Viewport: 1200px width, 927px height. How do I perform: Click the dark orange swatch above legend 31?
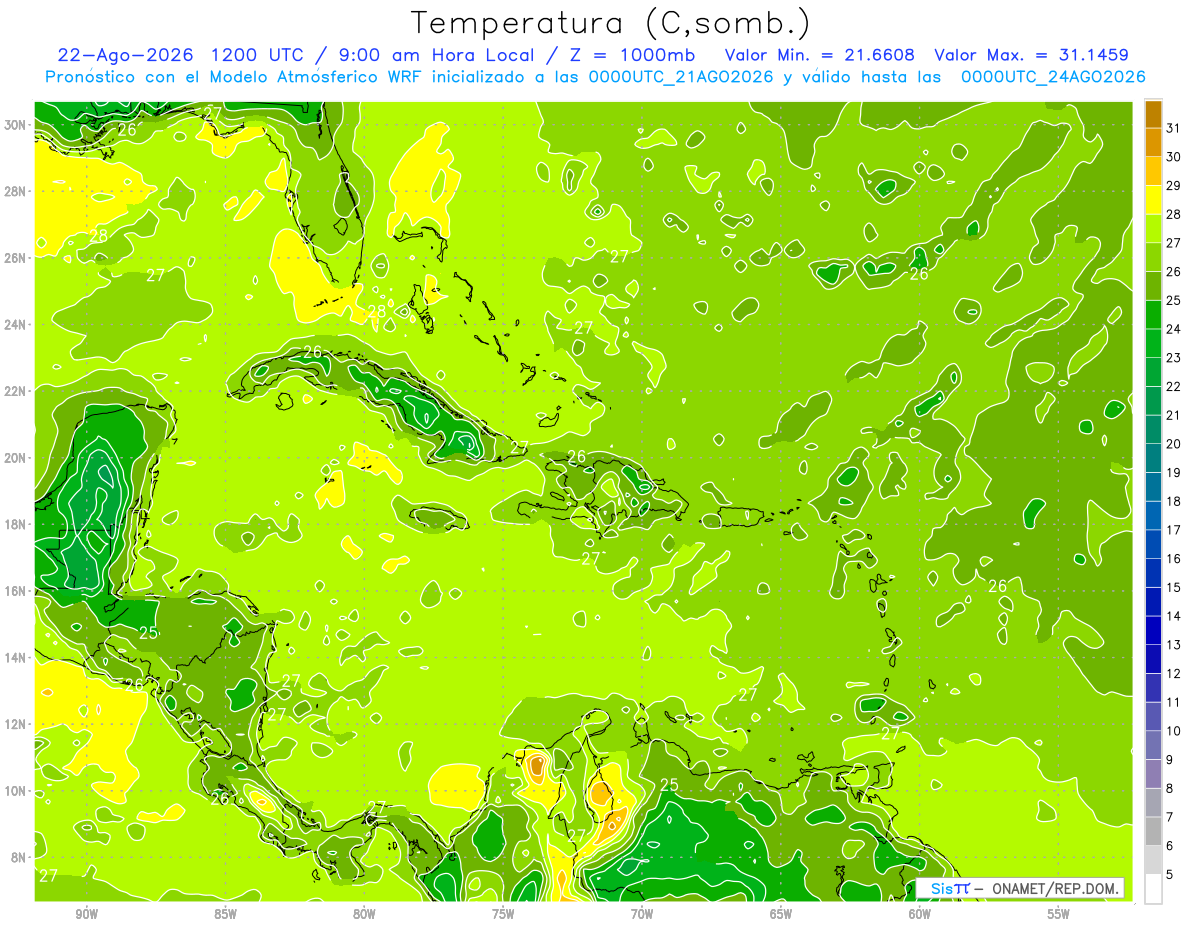[1154, 114]
